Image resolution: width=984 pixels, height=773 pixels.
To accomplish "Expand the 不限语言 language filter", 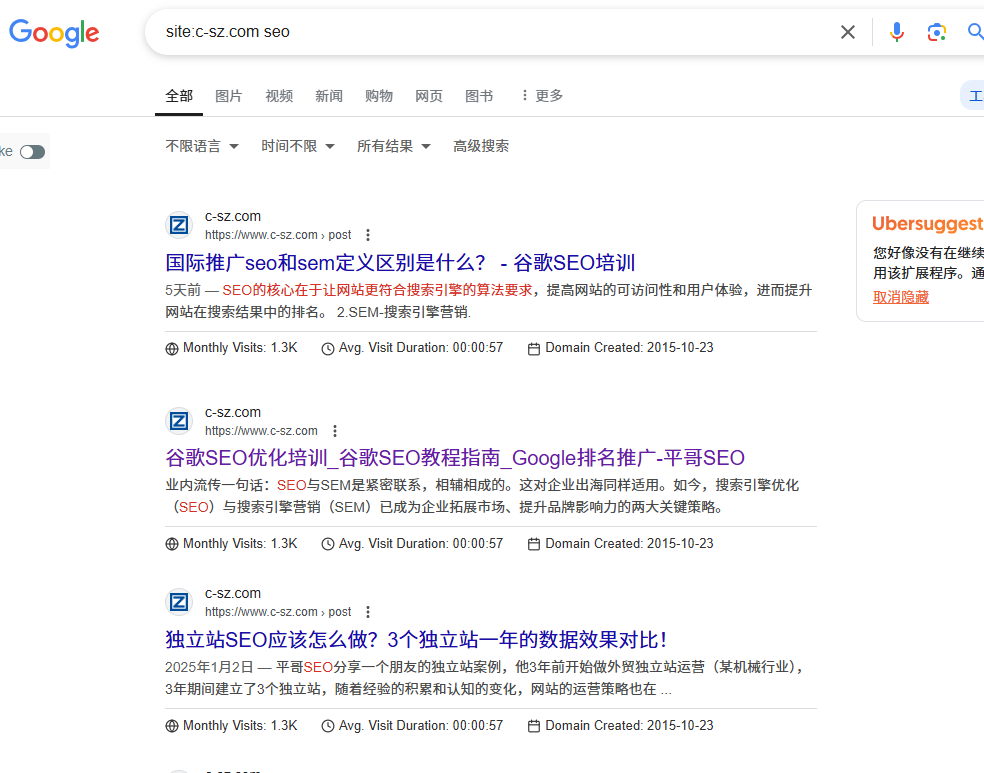I will (202, 146).
